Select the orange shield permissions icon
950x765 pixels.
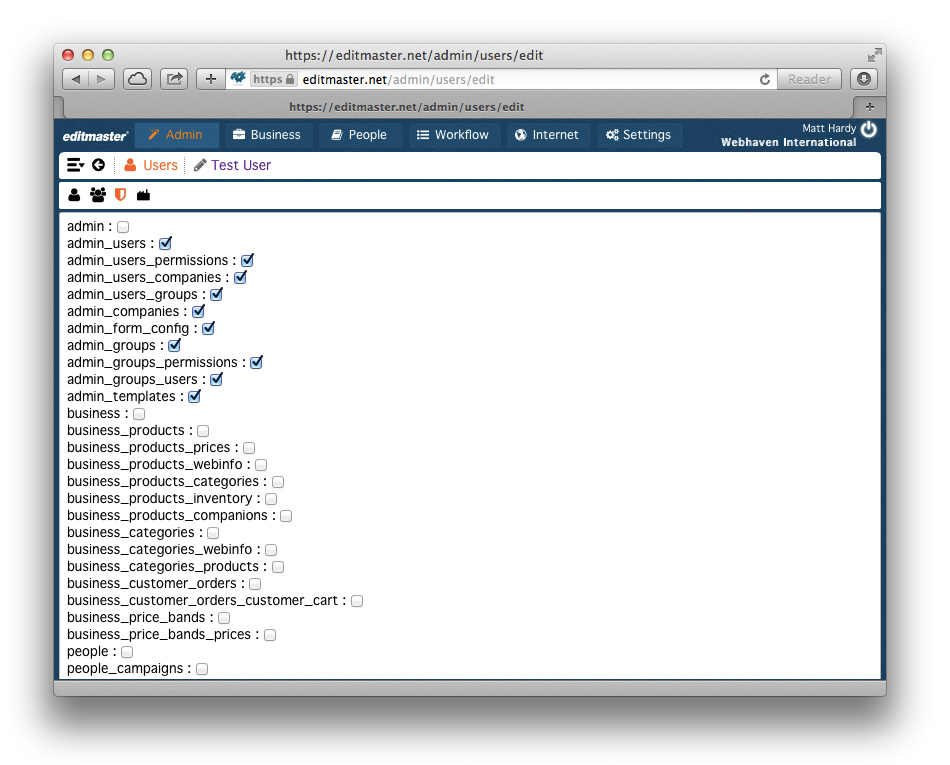[x=121, y=195]
